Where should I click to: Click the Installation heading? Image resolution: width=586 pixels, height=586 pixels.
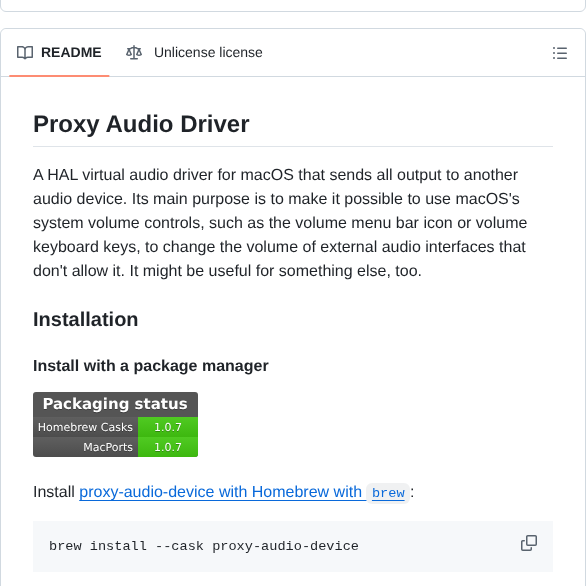click(86, 320)
